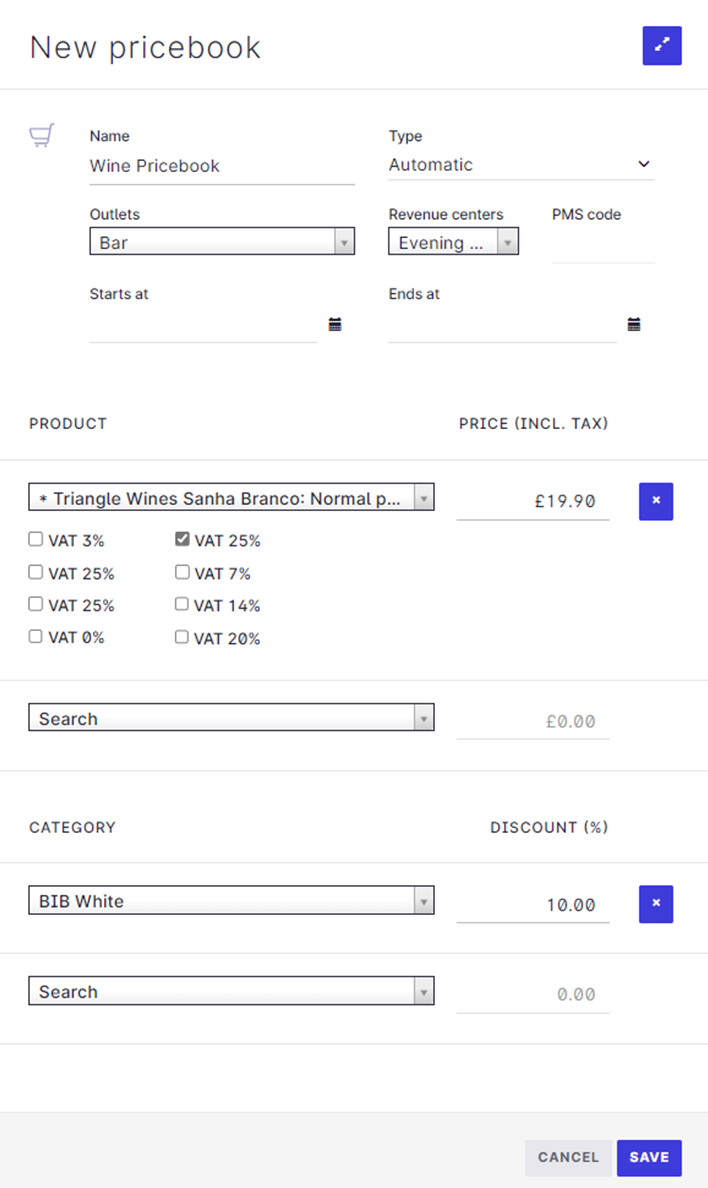Image resolution: width=708 pixels, height=1188 pixels.
Task: Remove the BIB White category row
Action: click(656, 903)
